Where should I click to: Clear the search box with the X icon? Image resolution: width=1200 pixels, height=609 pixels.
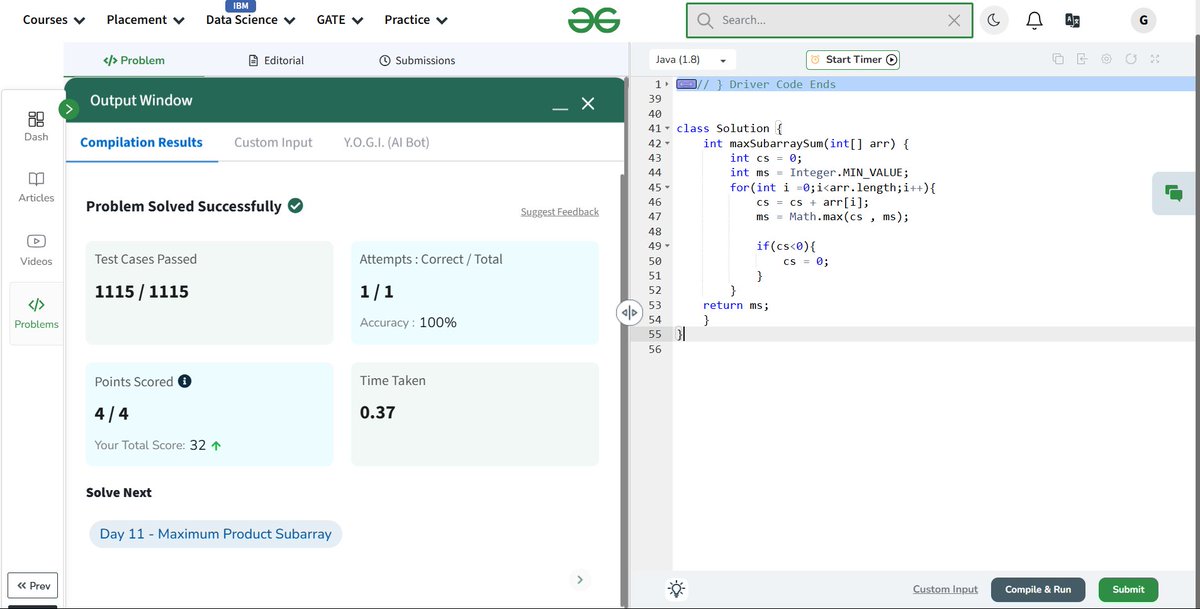click(x=954, y=20)
